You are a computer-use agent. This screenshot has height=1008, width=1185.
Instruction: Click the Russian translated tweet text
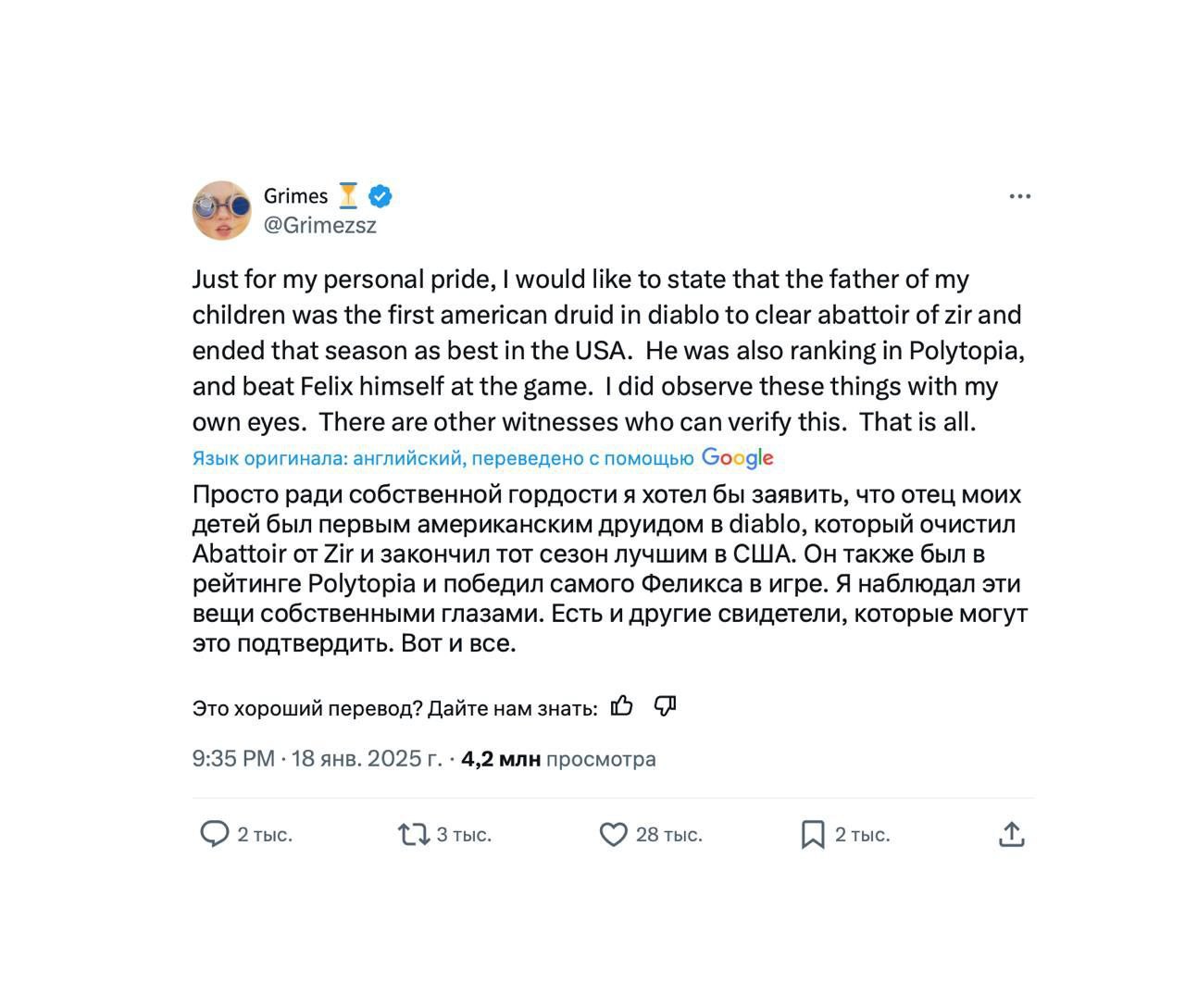pos(609,568)
